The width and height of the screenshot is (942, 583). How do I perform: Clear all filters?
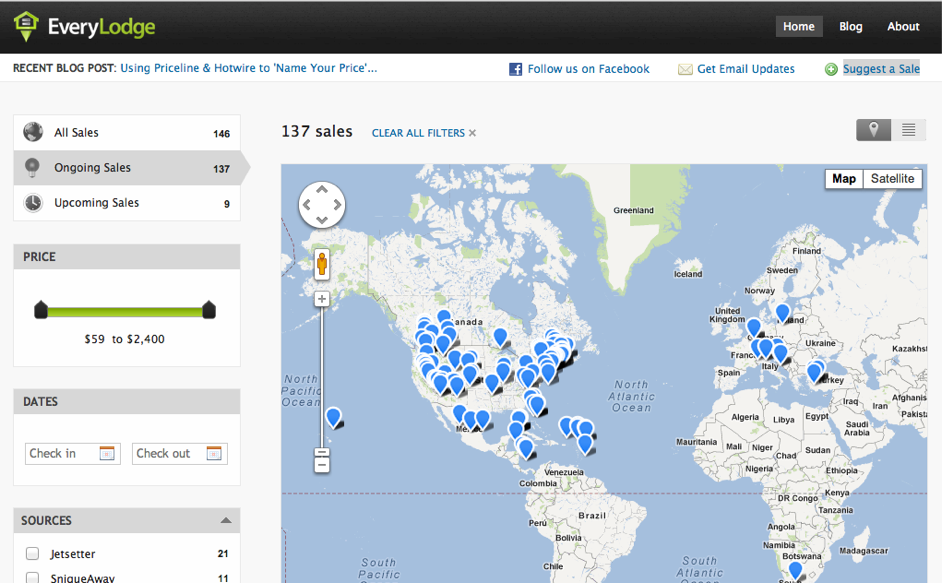click(424, 133)
